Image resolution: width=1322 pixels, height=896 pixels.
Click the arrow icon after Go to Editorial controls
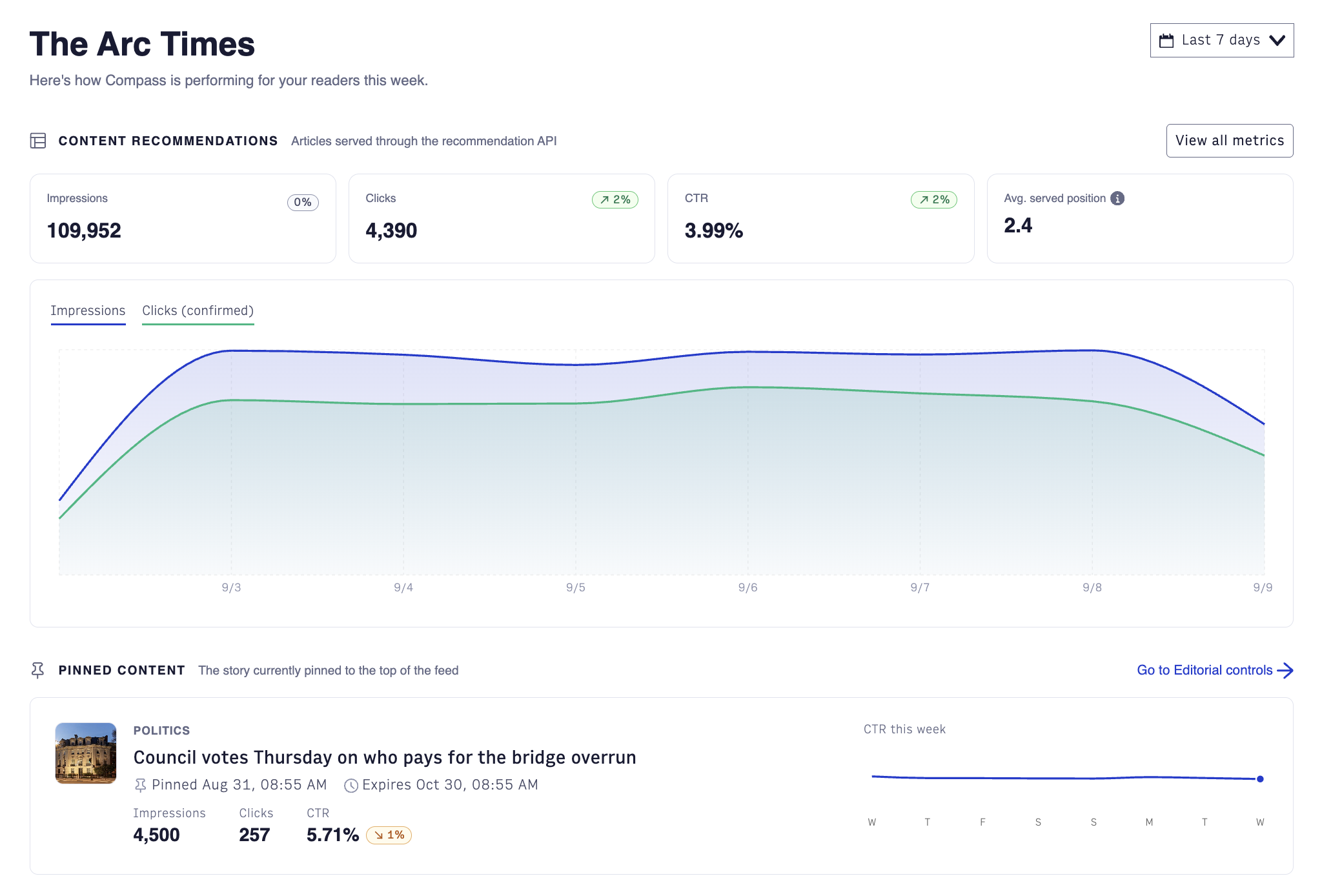[x=1285, y=670]
